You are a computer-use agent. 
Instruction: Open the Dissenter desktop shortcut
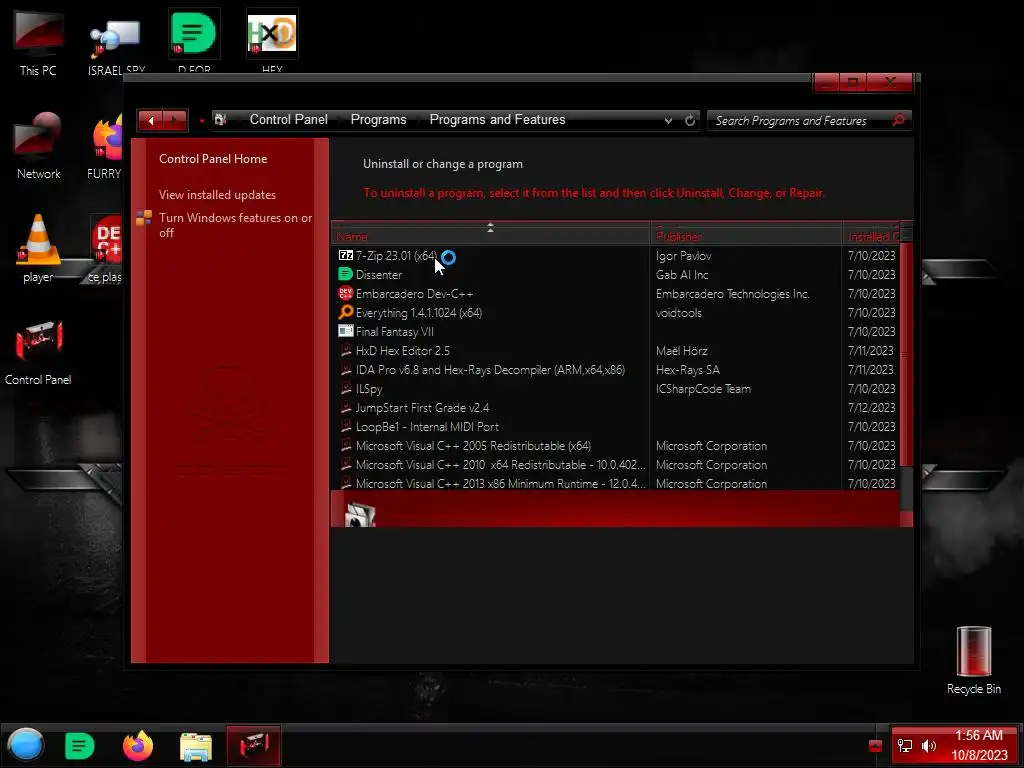coord(194,40)
